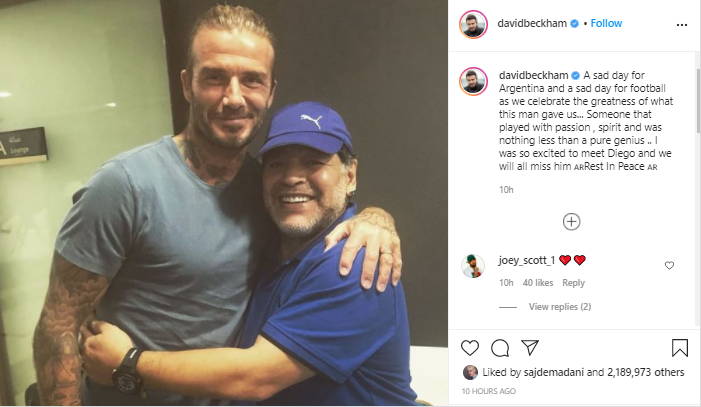The image size is (701, 407).
Task: Like joey_scott_1's comment with the small heart
Action: 669,265
